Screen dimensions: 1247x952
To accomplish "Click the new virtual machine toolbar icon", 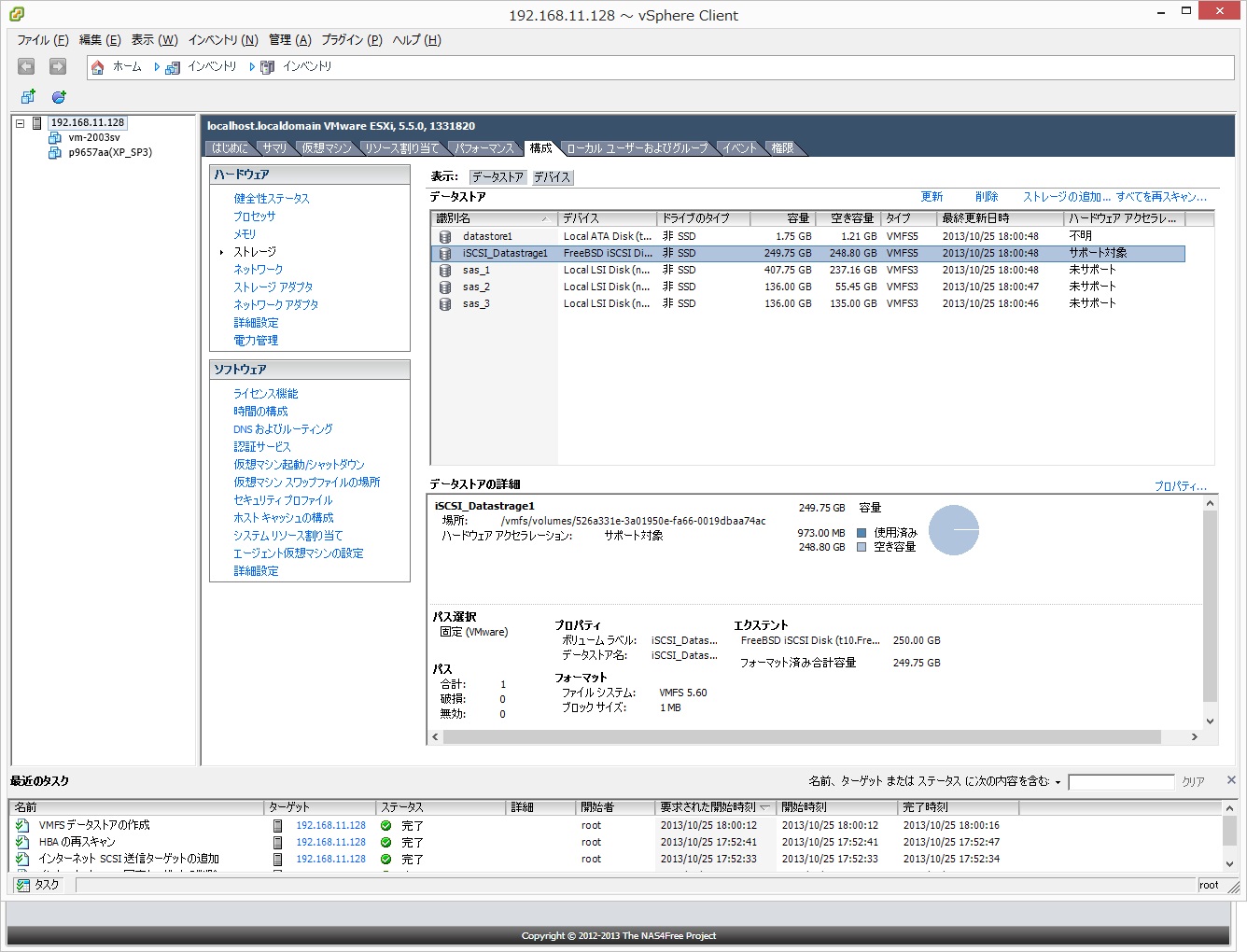I will tap(28, 97).
